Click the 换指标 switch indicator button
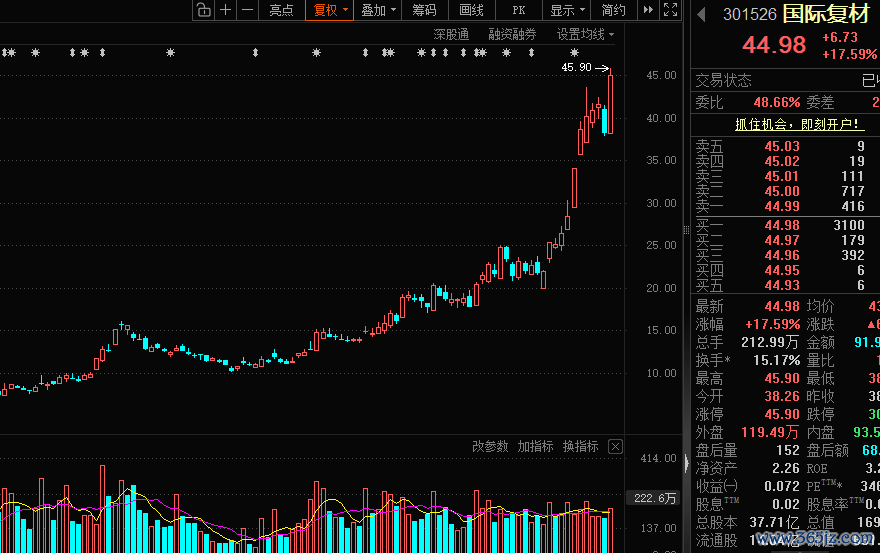 [580, 446]
